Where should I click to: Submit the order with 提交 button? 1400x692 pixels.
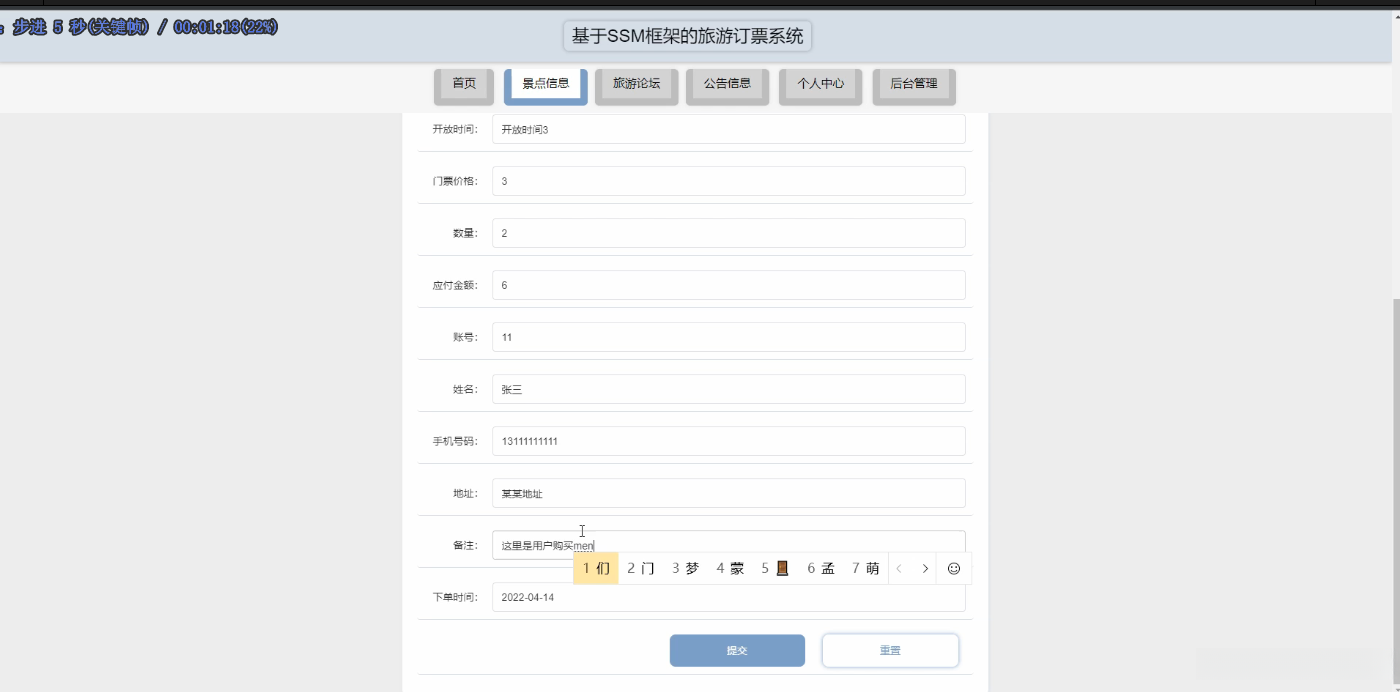coord(737,650)
